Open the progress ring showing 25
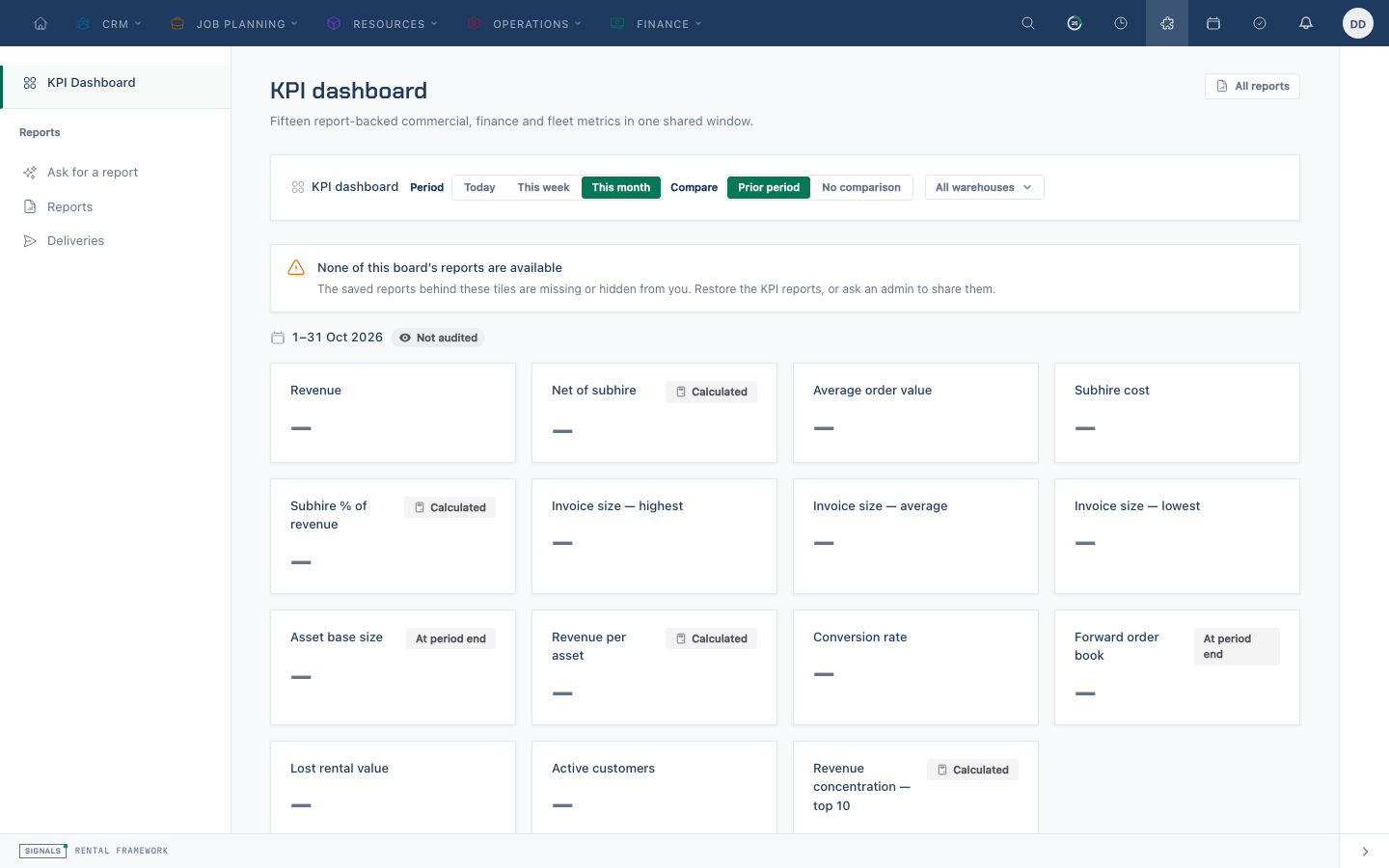Viewport: 1389px width, 868px height. coord(1075,23)
